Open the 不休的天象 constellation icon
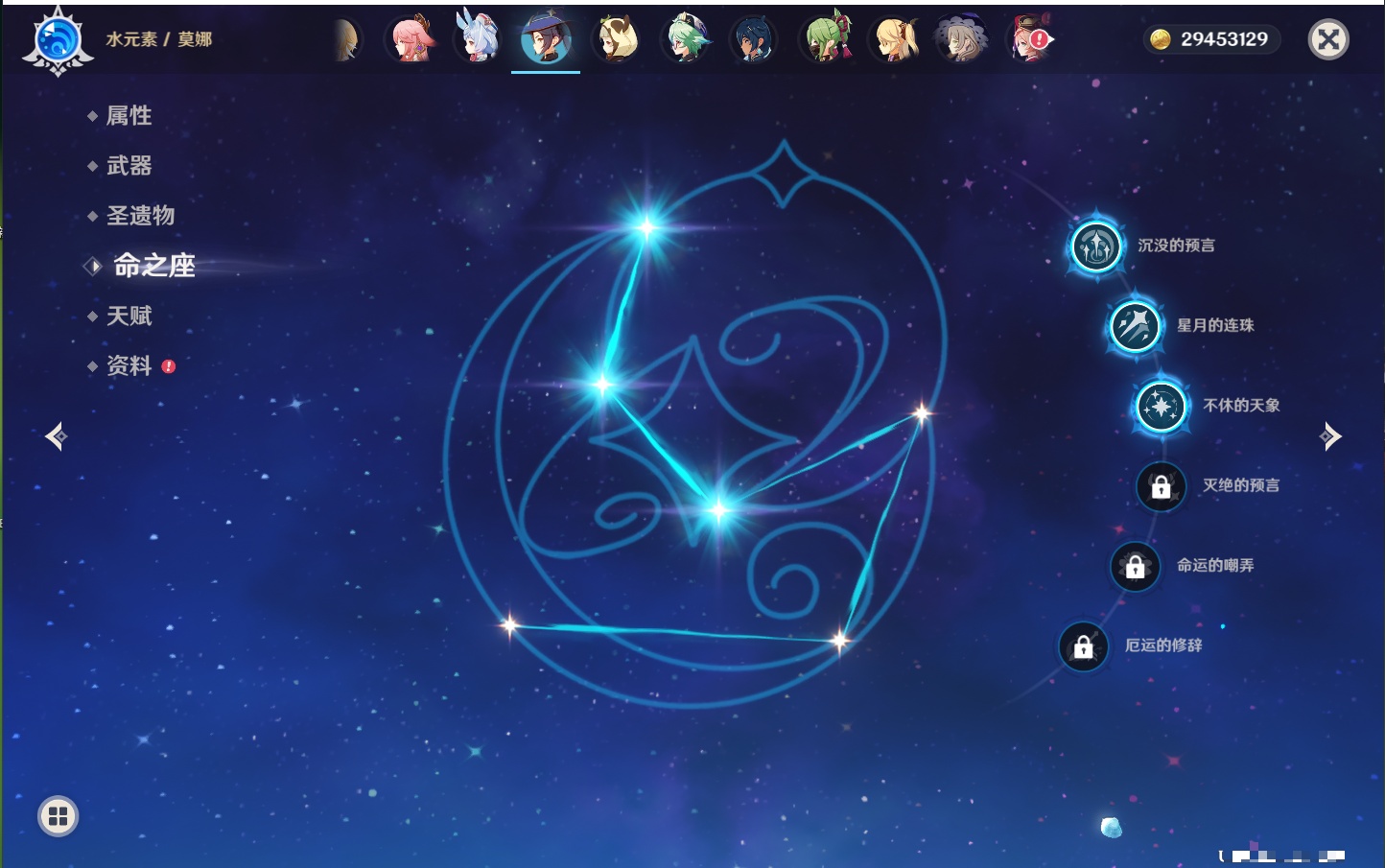Viewport: 1385px width, 868px height. [x=1161, y=406]
